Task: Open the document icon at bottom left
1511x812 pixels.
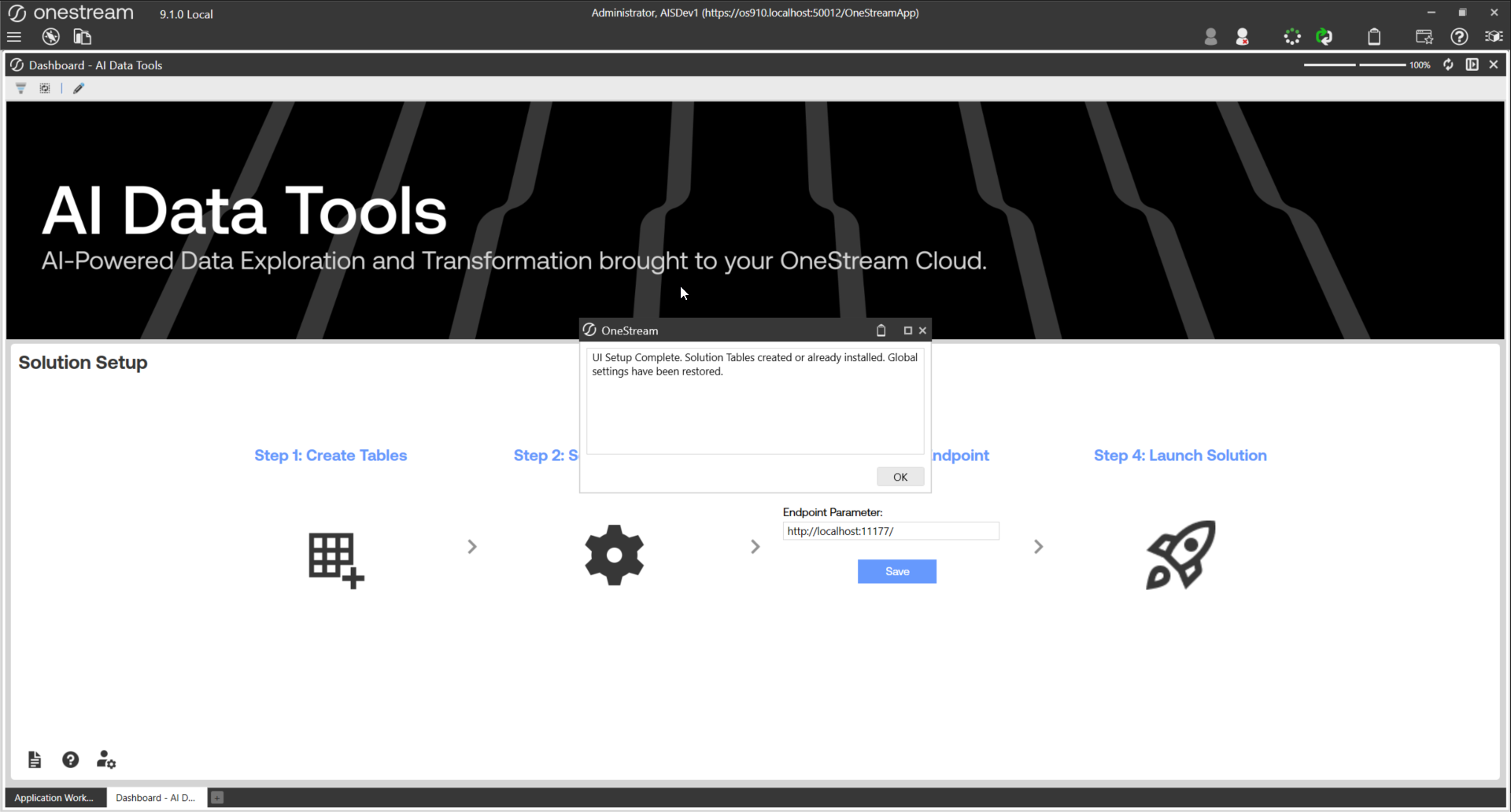Action: tap(35, 760)
